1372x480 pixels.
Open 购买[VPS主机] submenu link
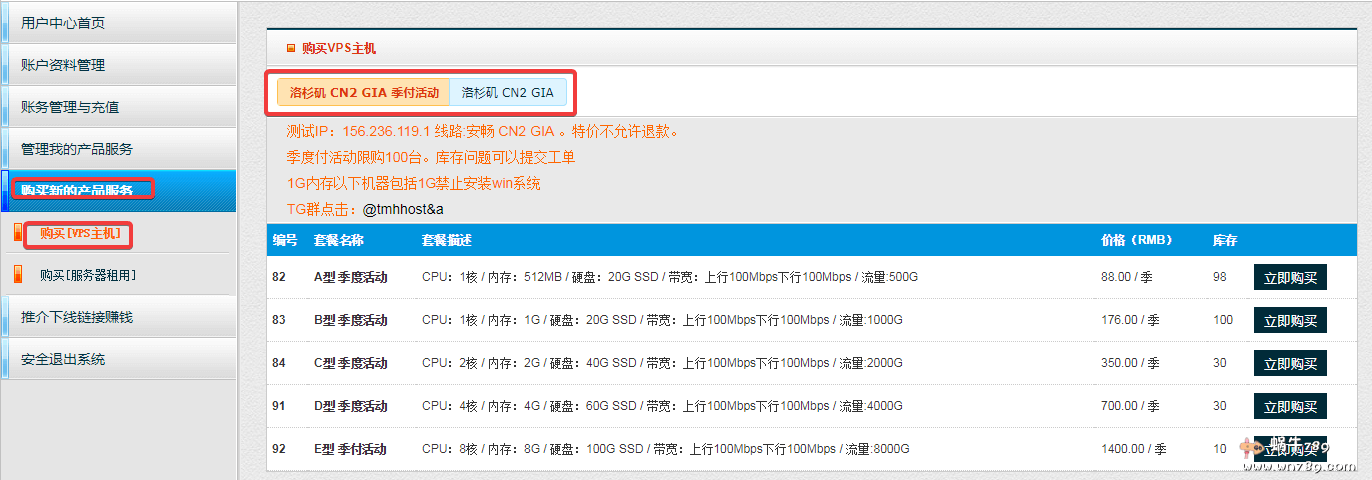pos(80,233)
